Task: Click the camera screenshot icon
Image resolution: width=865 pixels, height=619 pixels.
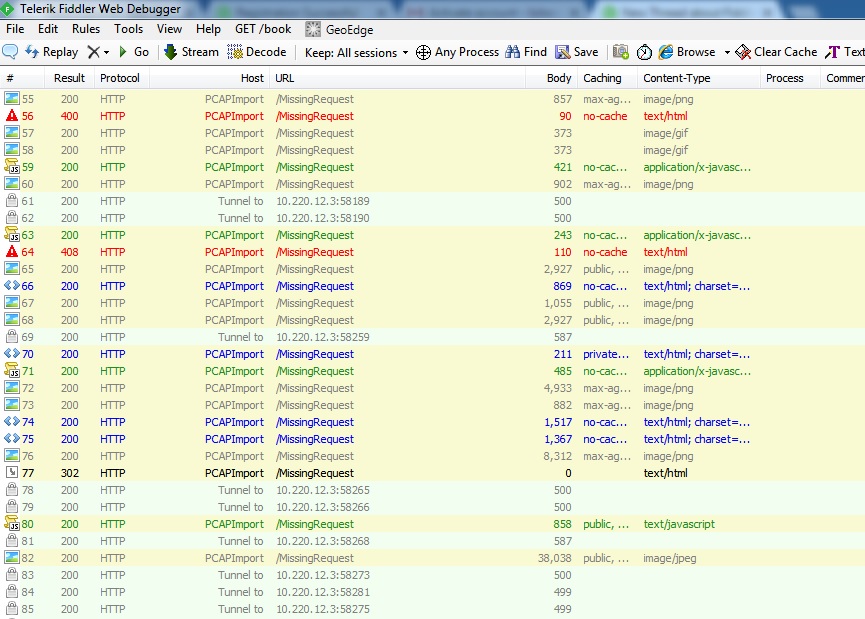Action: [621, 52]
